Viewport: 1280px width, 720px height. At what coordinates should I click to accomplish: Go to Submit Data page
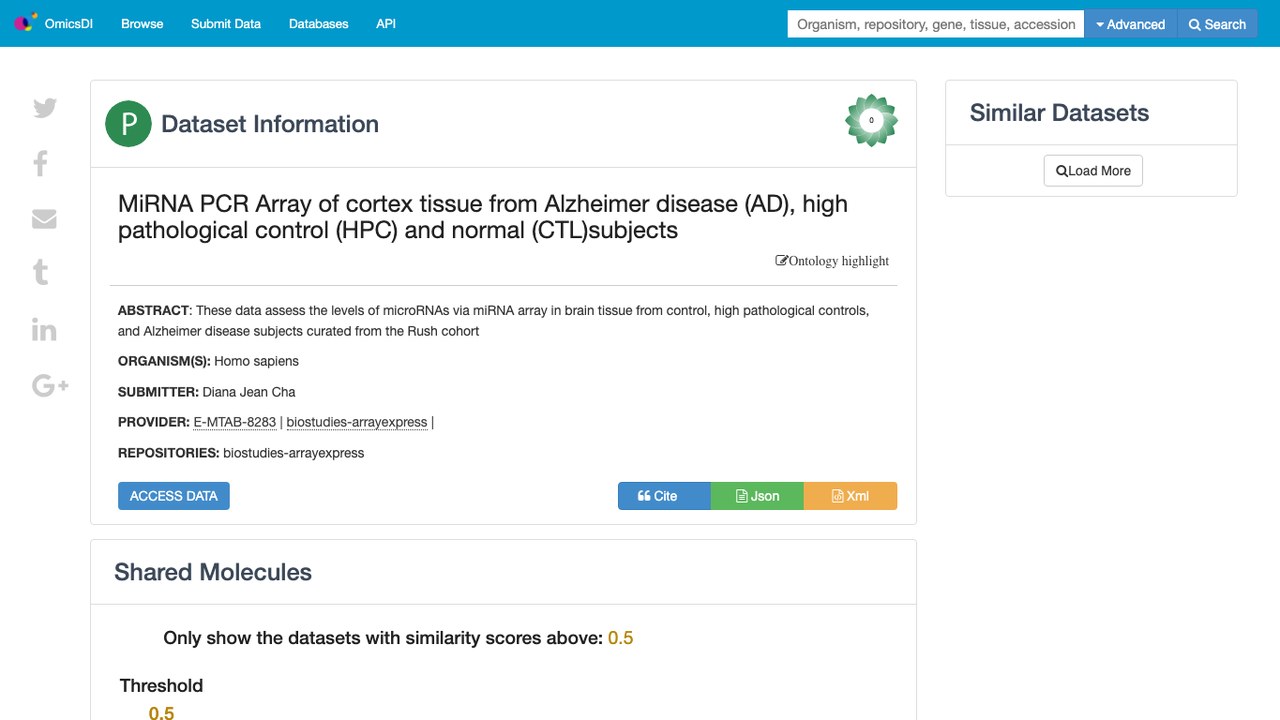226,24
